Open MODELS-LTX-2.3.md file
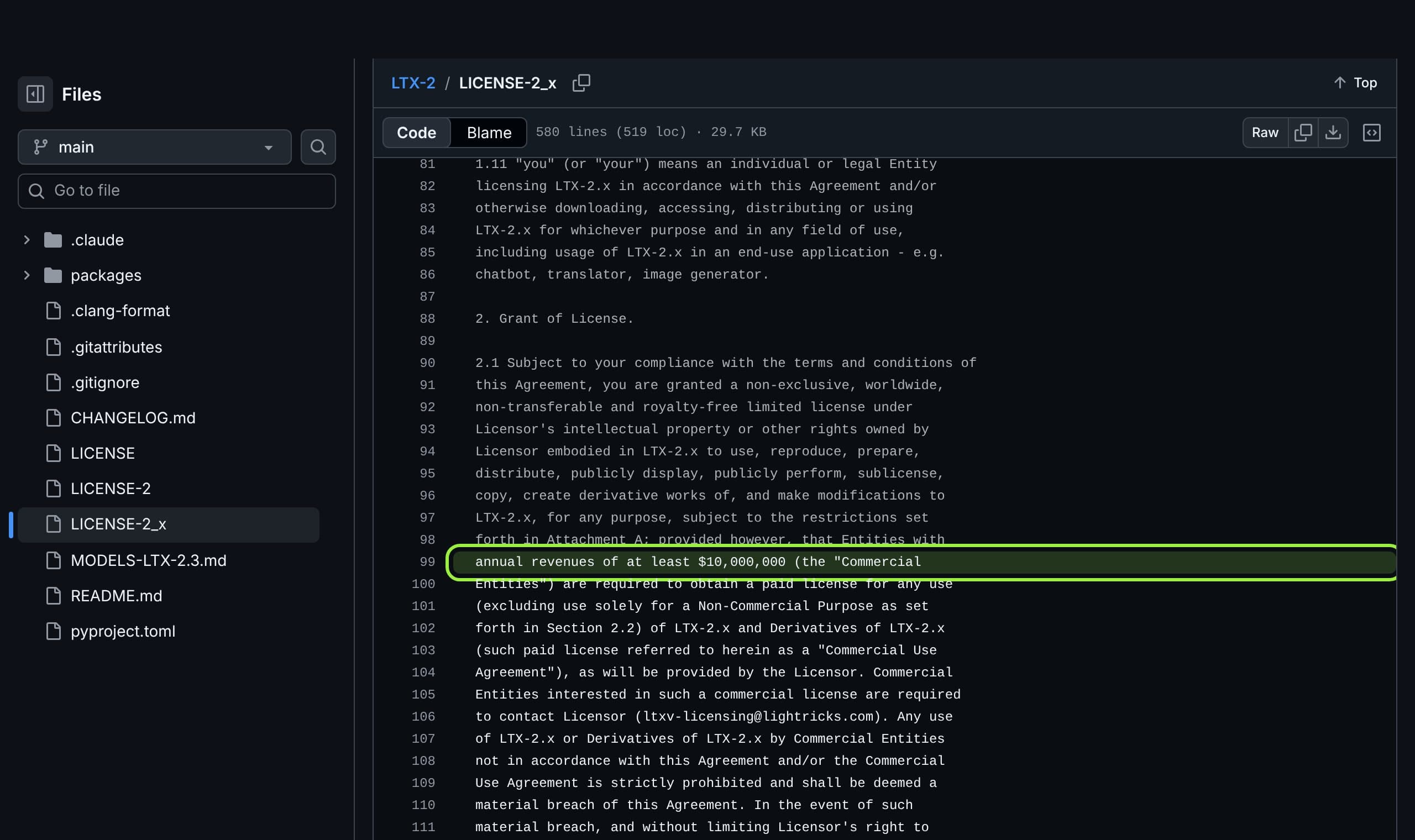Image resolution: width=1415 pixels, height=840 pixels. tap(148, 560)
